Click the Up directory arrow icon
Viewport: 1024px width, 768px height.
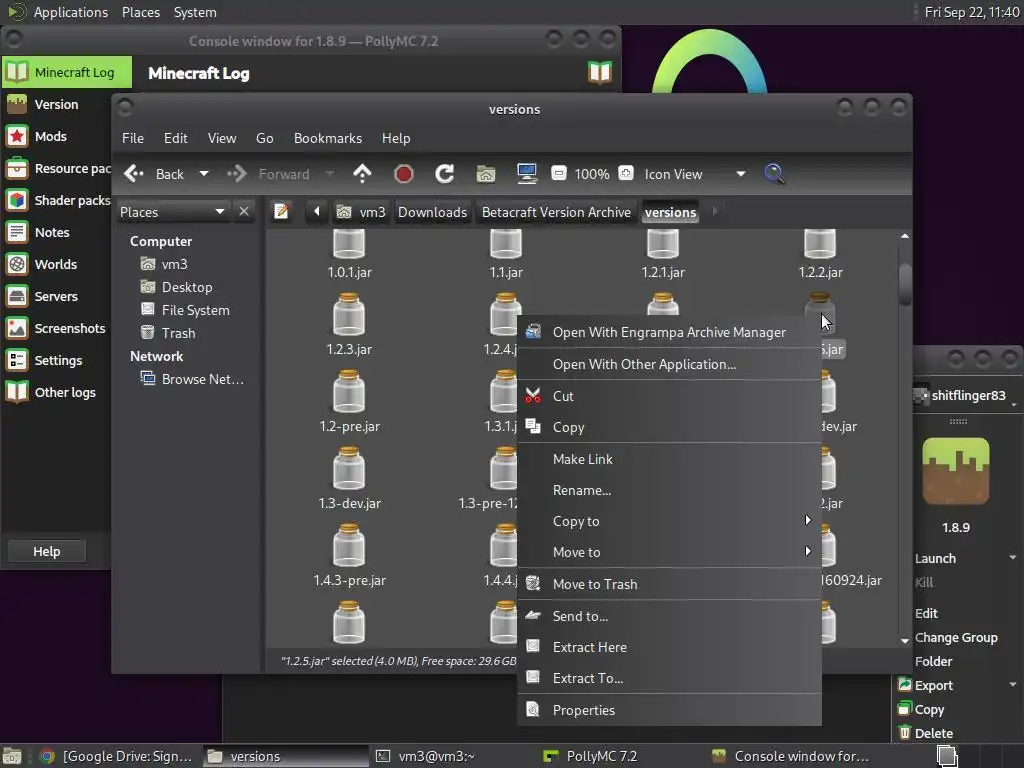click(x=362, y=174)
